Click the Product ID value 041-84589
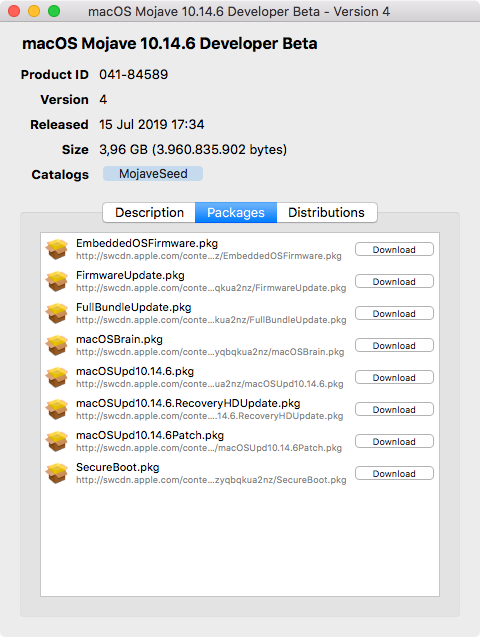The image size is (480, 637). click(134, 75)
